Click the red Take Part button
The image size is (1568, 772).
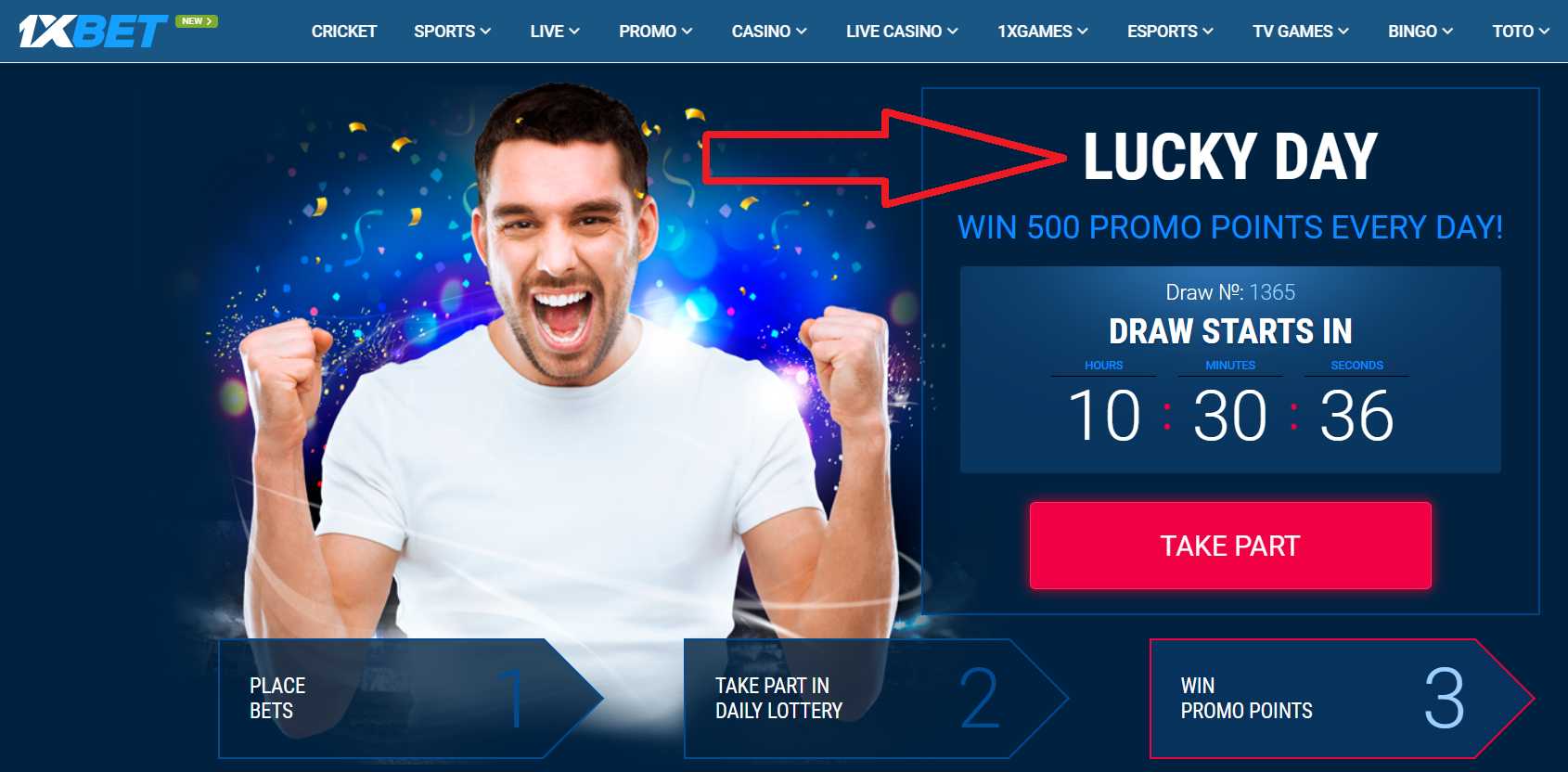pyautogui.click(x=1230, y=546)
